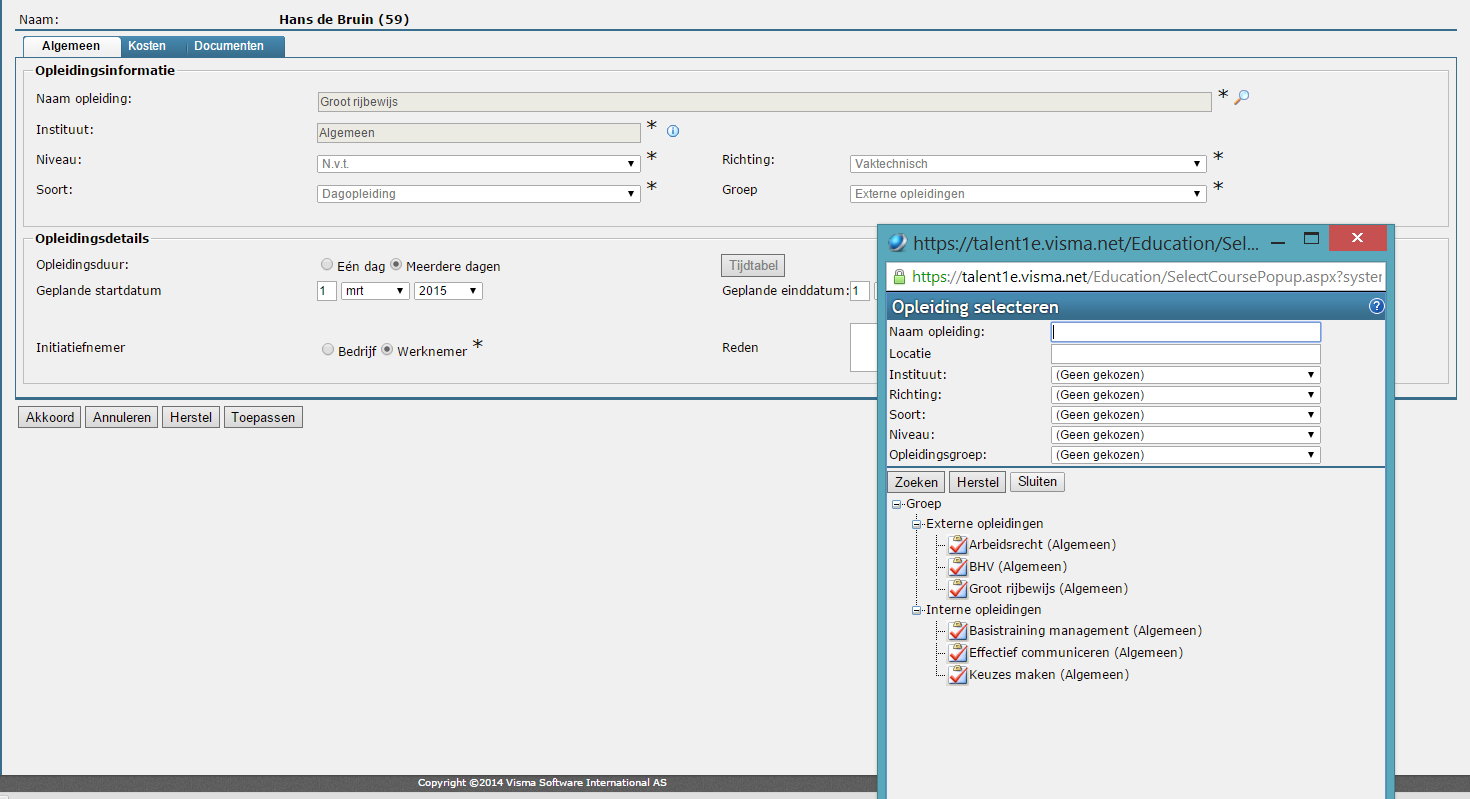Click the Zoeken button in popup
Viewport: 1470px width, 799px height.
click(917, 482)
